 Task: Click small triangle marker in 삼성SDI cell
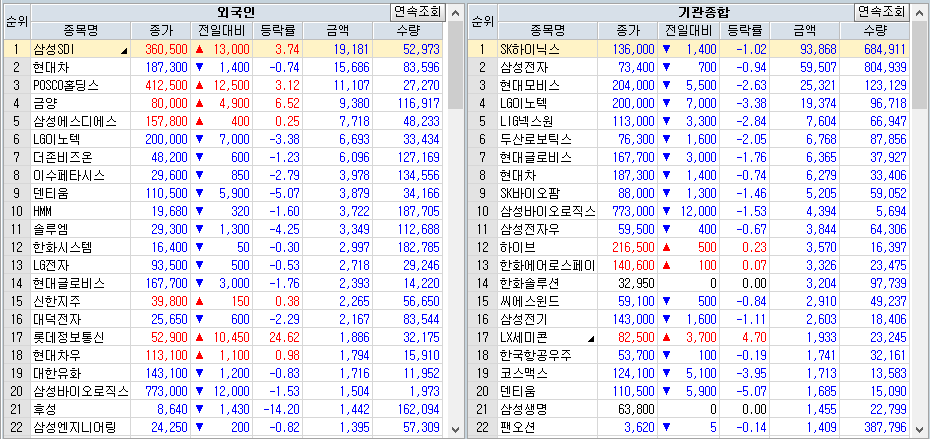coord(123,52)
